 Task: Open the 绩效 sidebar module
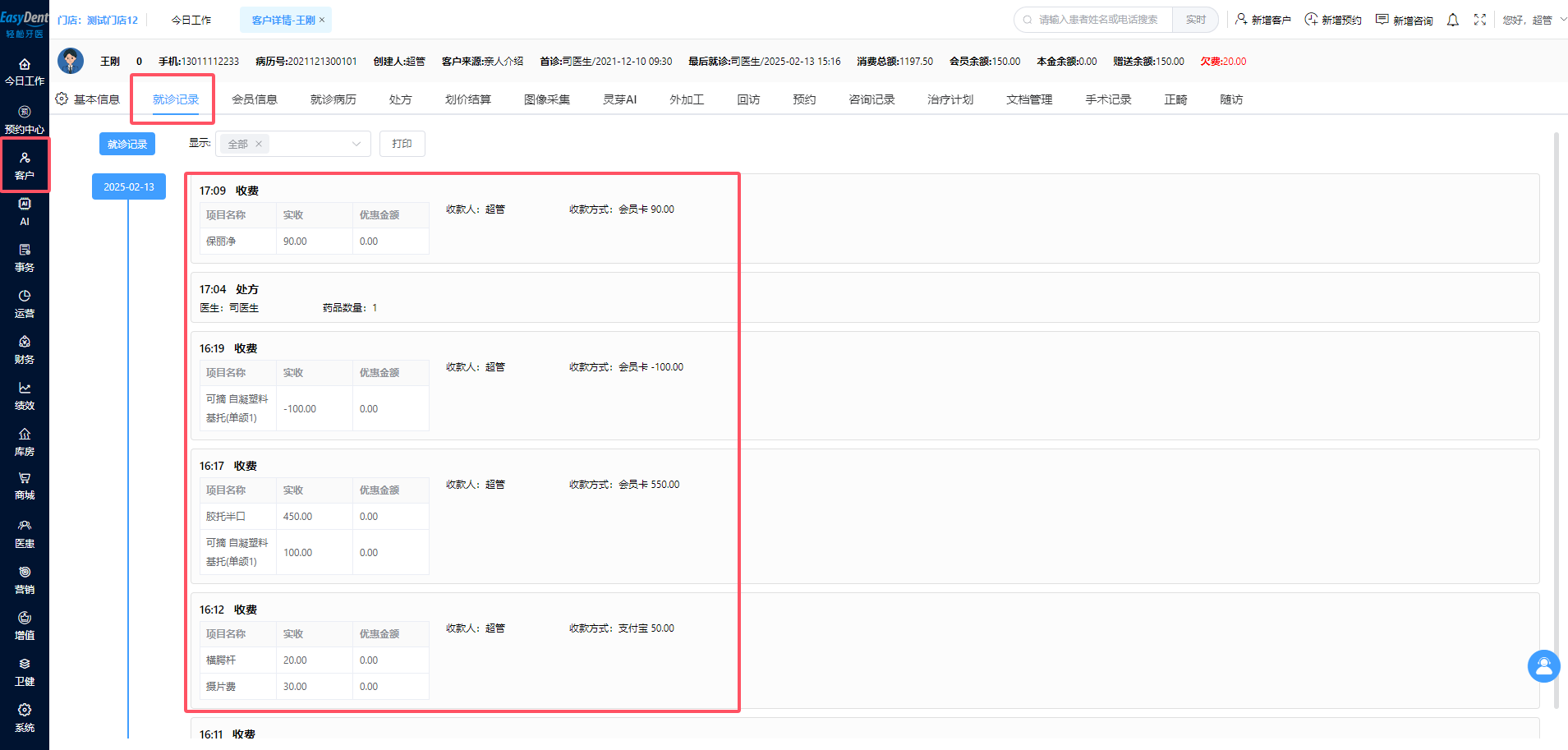coord(25,396)
